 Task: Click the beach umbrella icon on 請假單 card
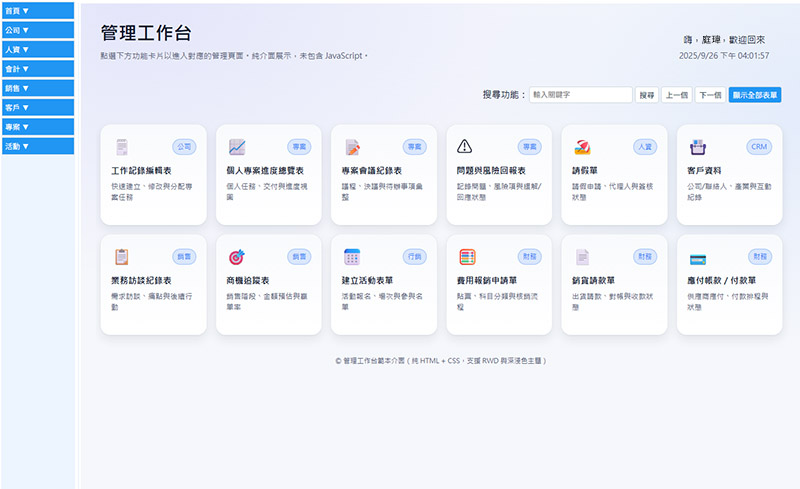coord(582,147)
